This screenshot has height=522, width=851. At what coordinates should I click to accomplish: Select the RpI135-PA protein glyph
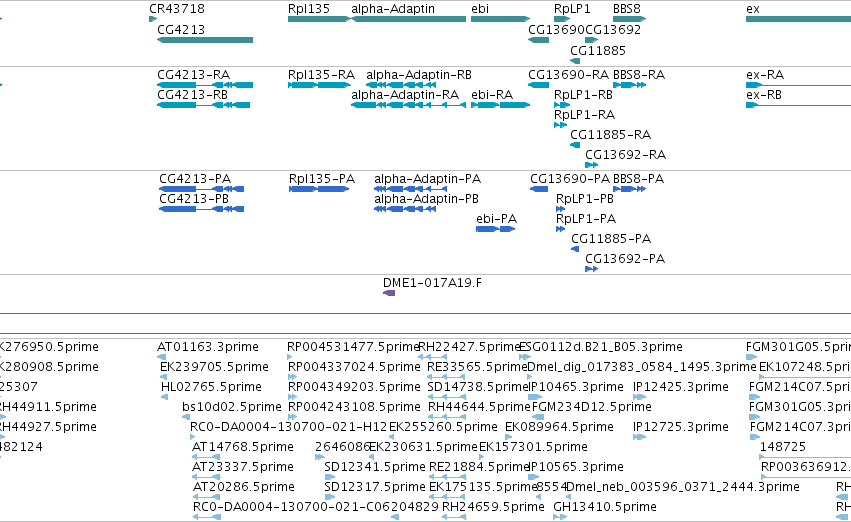(319, 189)
